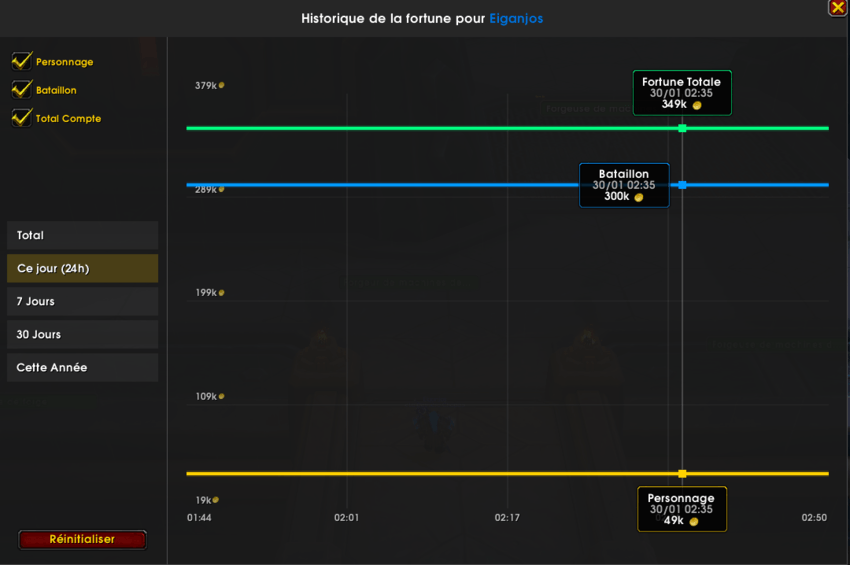Click the 02:17 time label

(507, 518)
